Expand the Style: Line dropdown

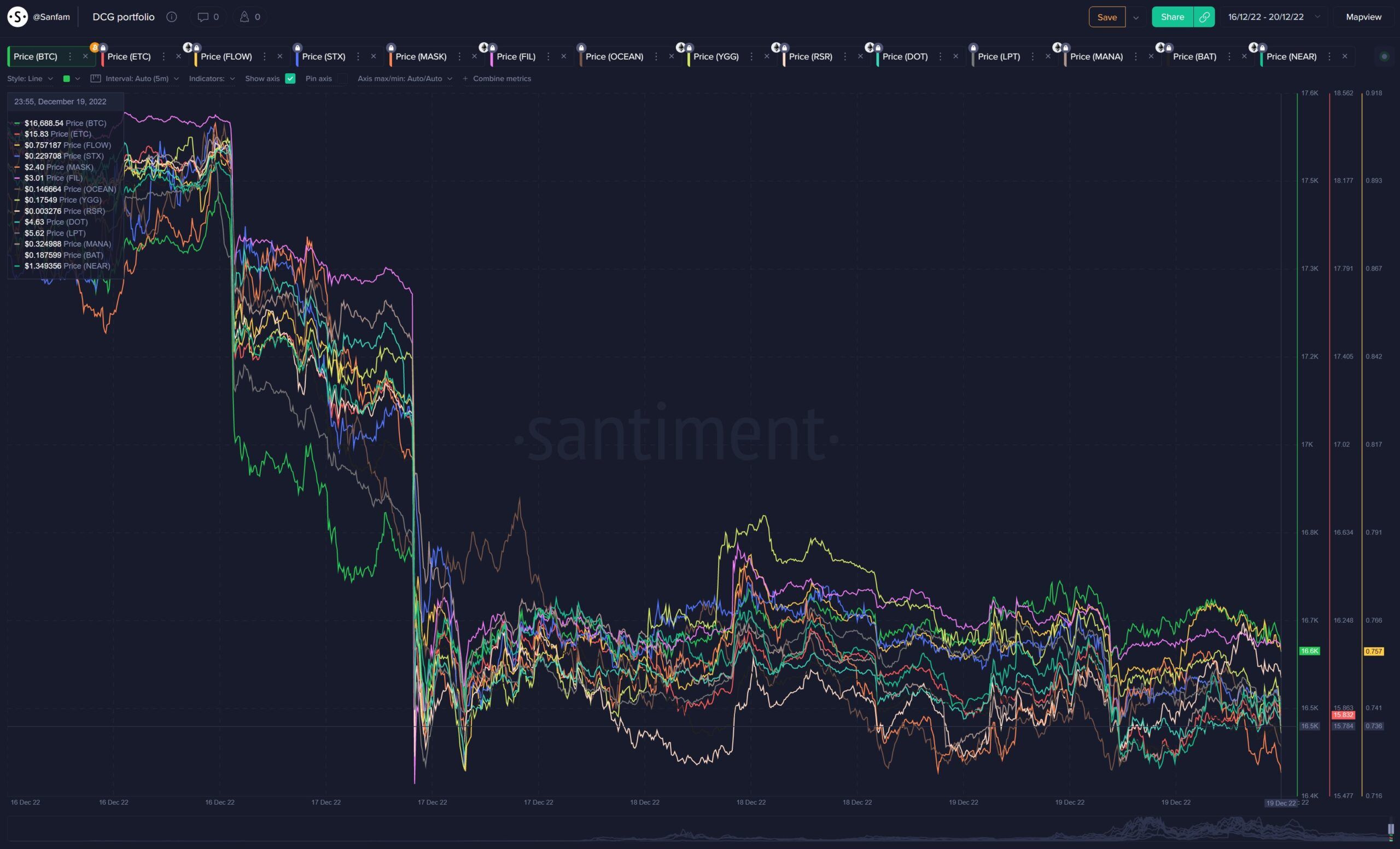[x=30, y=78]
